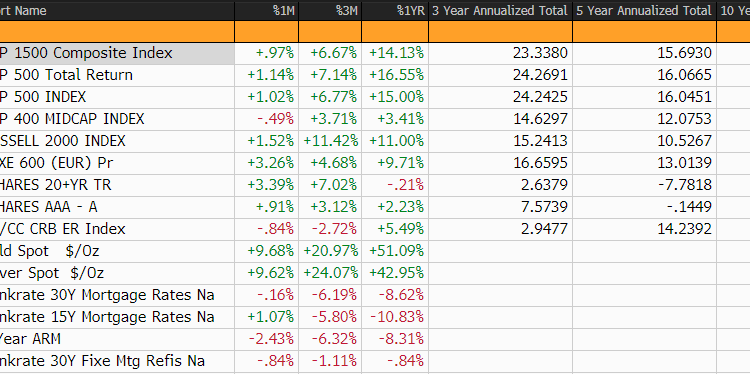Click the 3 Year Annualized Total header
Screen dimensions: 750x374
[500, 11]
